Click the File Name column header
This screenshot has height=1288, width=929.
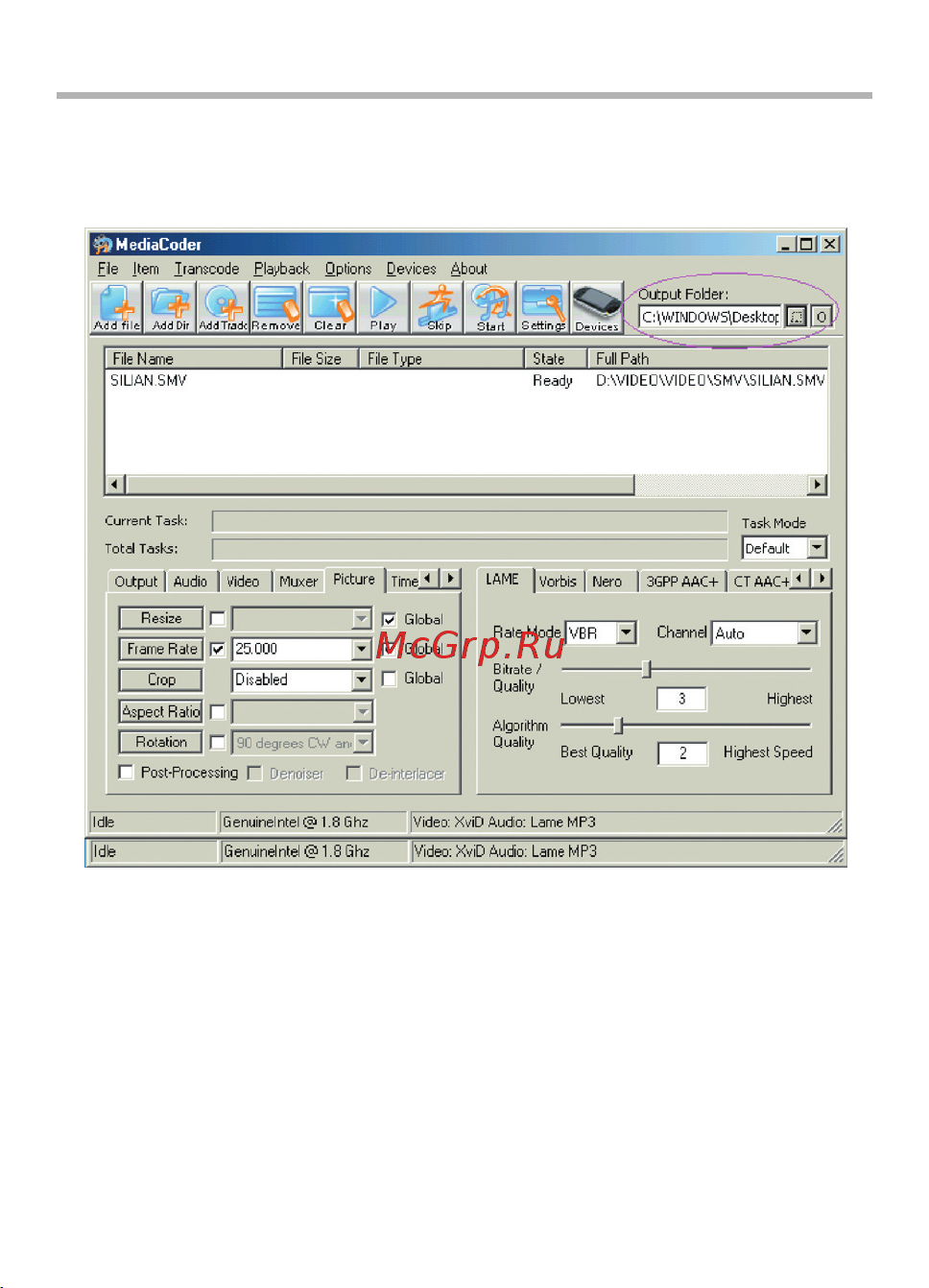193,358
